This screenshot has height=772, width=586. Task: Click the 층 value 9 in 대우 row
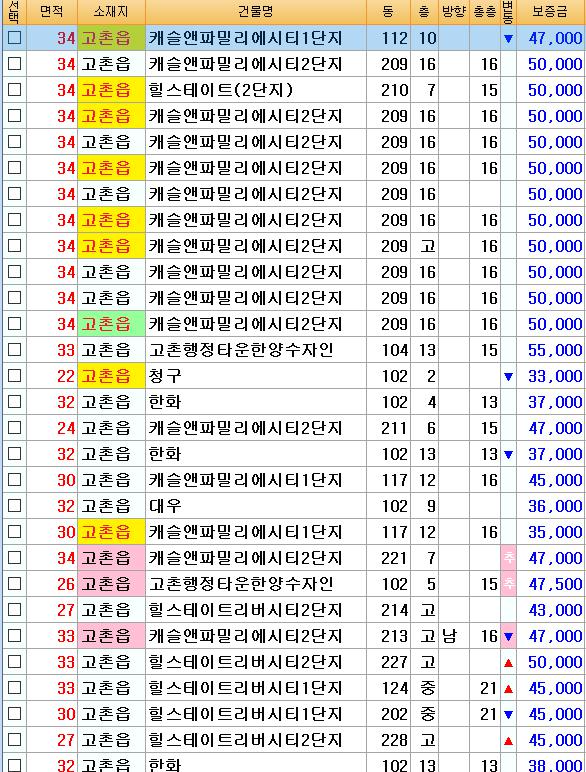click(431, 507)
